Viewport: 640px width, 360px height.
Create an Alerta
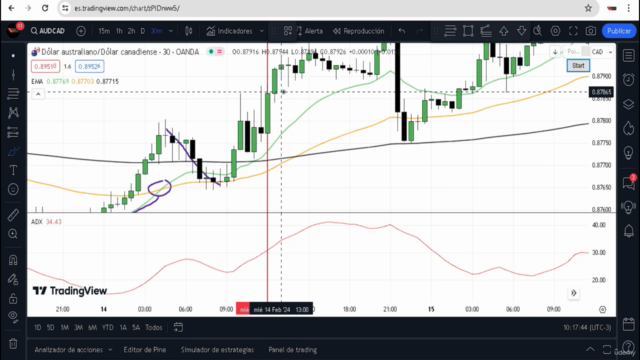(310, 31)
